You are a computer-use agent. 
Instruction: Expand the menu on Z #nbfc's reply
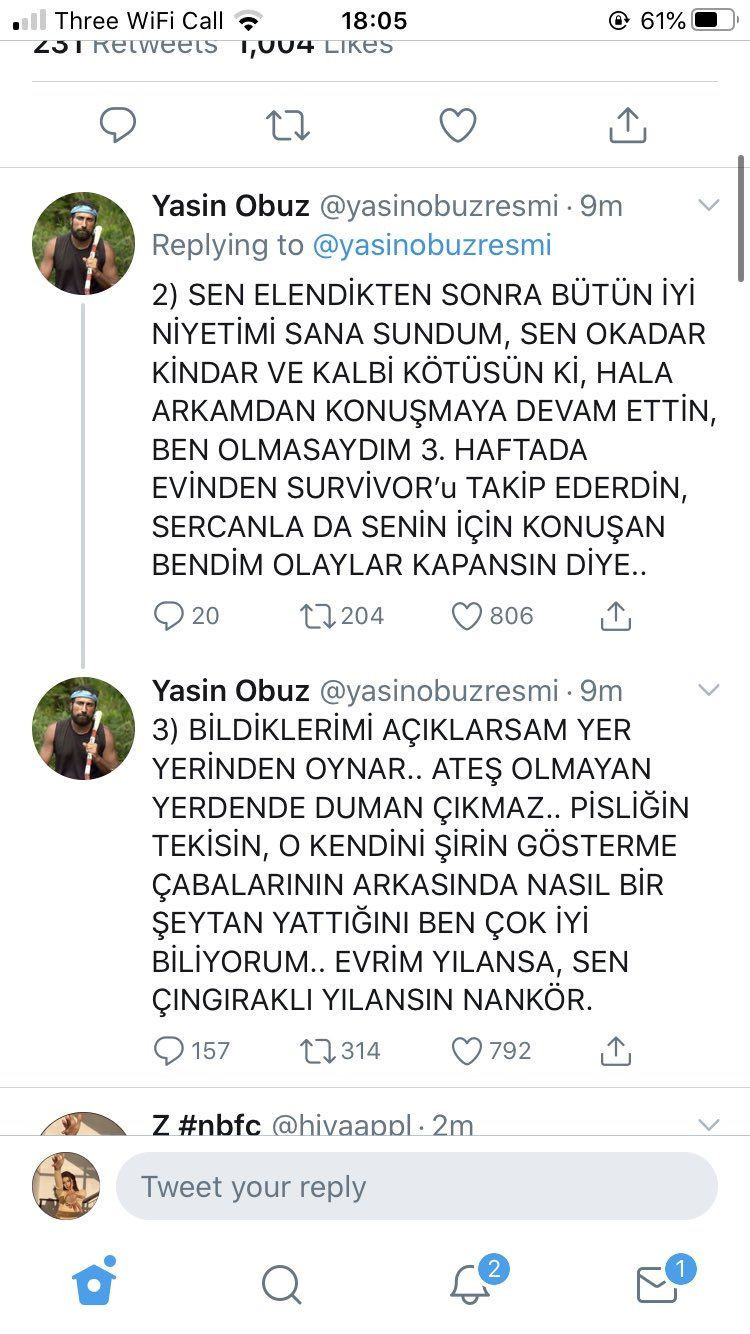[x=709, y=1123]
